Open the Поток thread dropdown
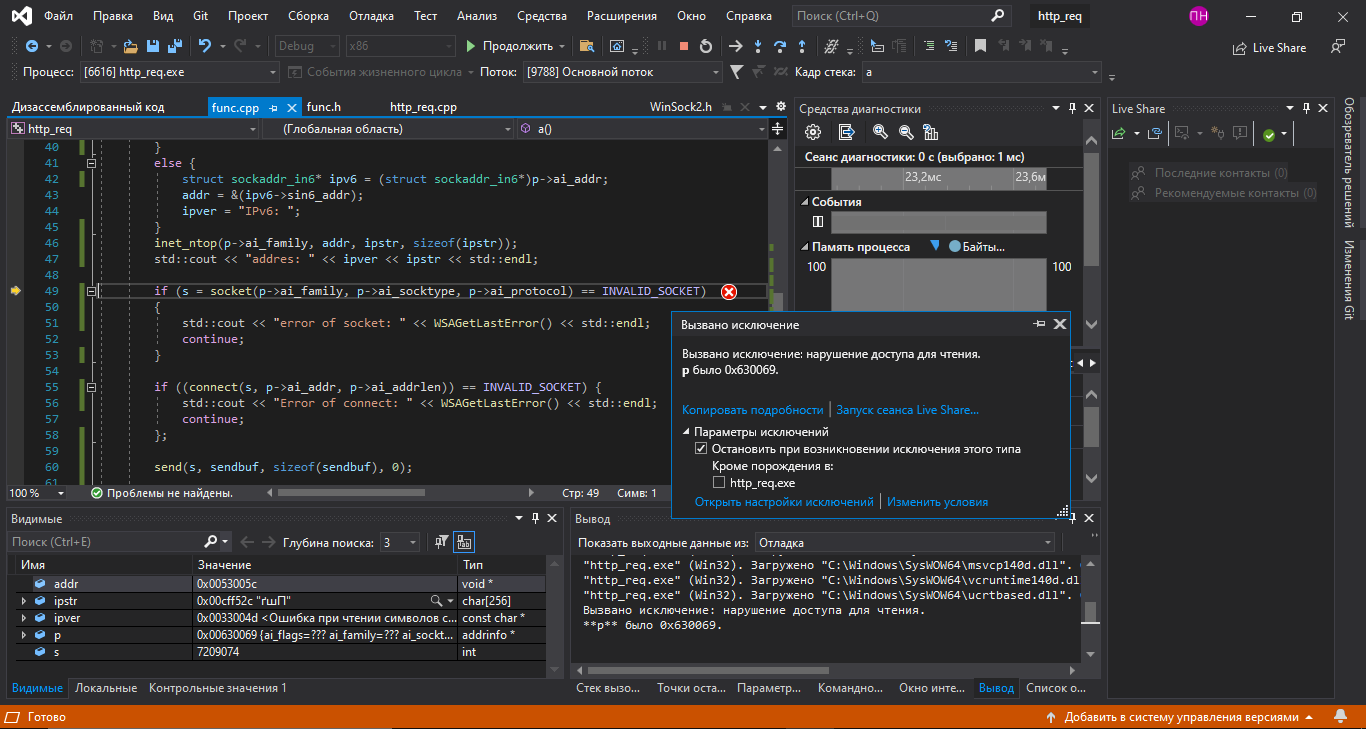 [621, 72]
